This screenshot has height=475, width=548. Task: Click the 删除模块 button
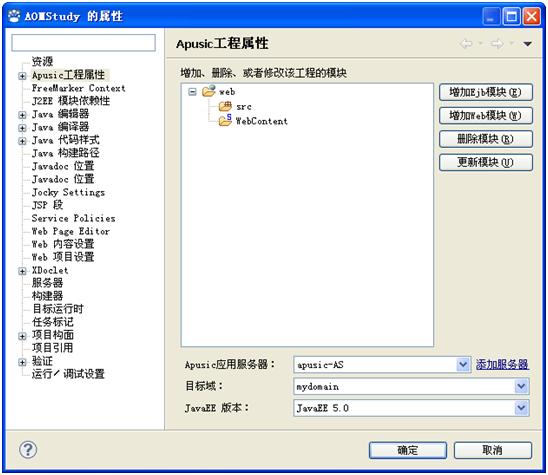pos(486,139)
